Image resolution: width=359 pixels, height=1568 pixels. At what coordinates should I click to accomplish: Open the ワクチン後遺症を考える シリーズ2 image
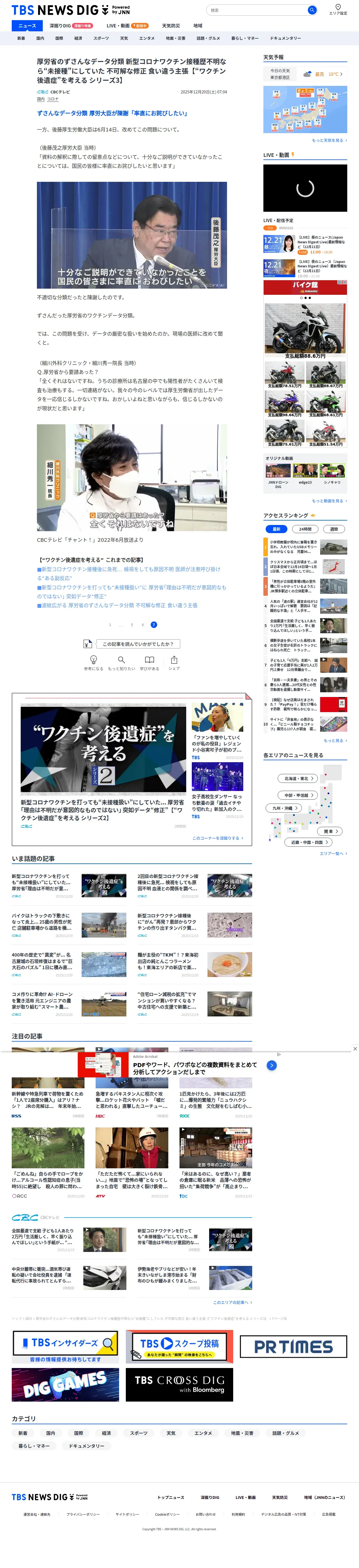103,749
